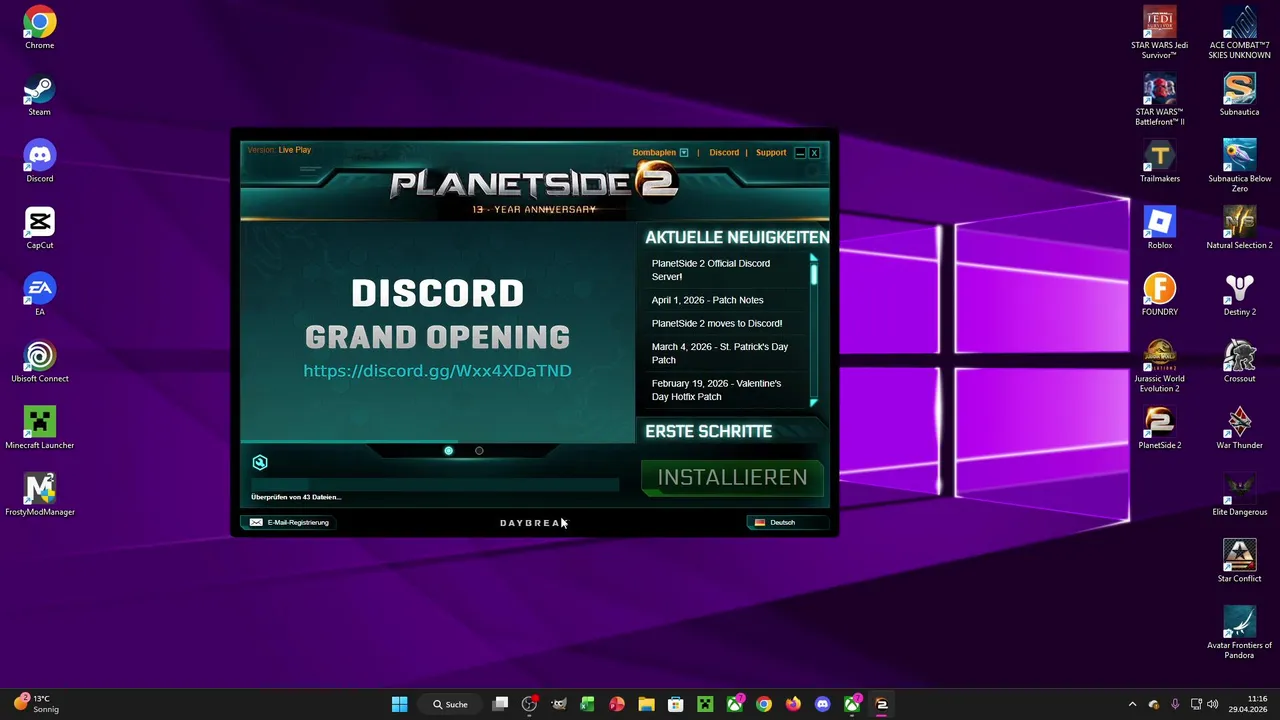
Task: Select the Trailmakers desktop icon
Action: pyautogui.click(x=1160, y=162)
